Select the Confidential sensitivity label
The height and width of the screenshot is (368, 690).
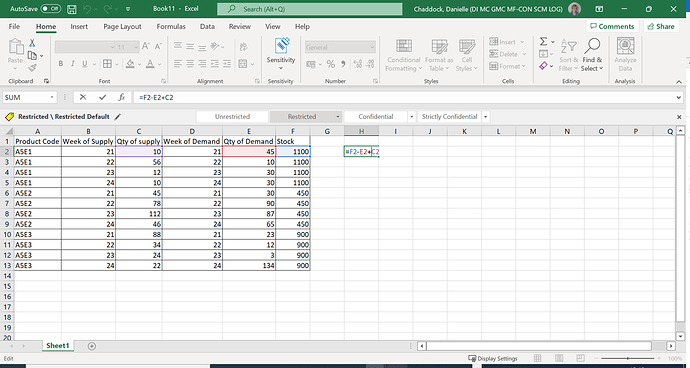pyautogui.click(x=375, y=117)
